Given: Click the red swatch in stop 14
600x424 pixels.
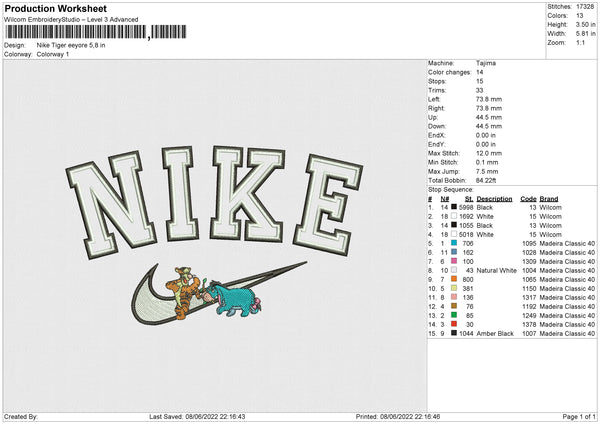Looking at the screenshot, I should point(454,325).
